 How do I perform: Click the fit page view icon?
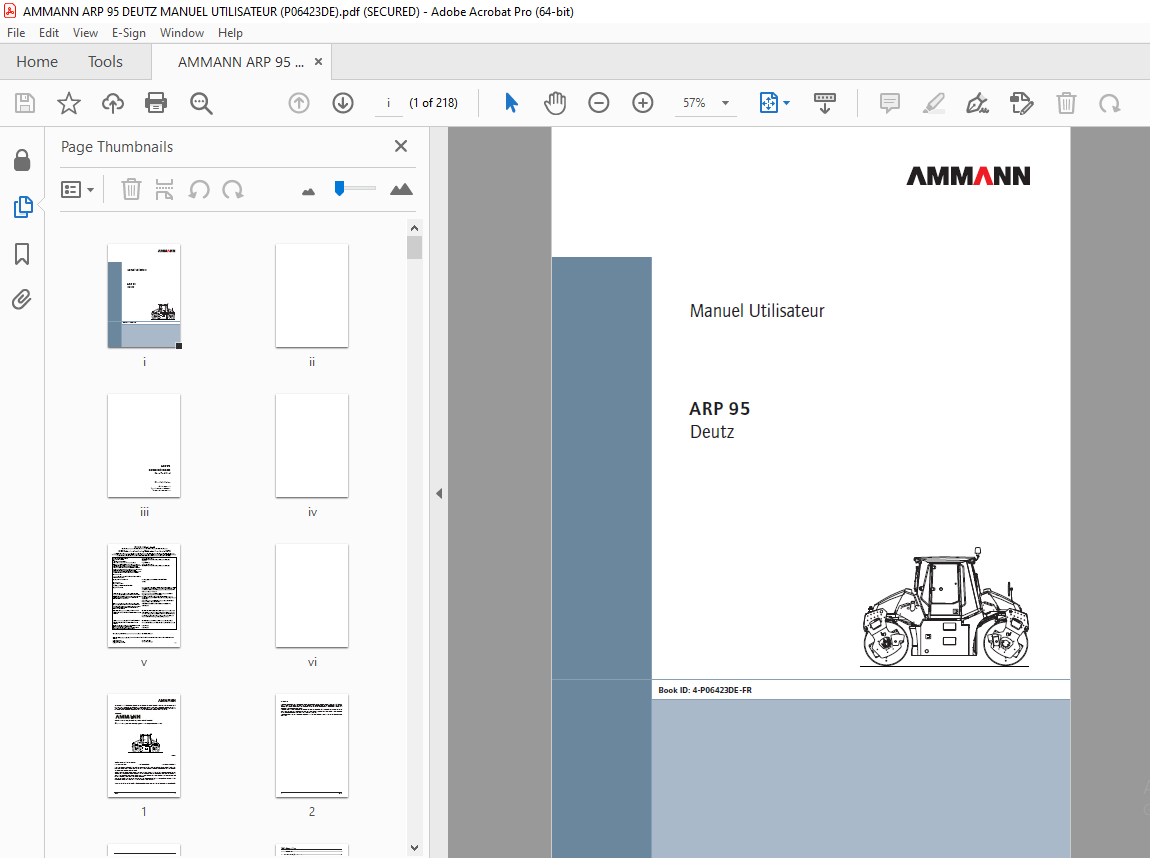[768, 103]
